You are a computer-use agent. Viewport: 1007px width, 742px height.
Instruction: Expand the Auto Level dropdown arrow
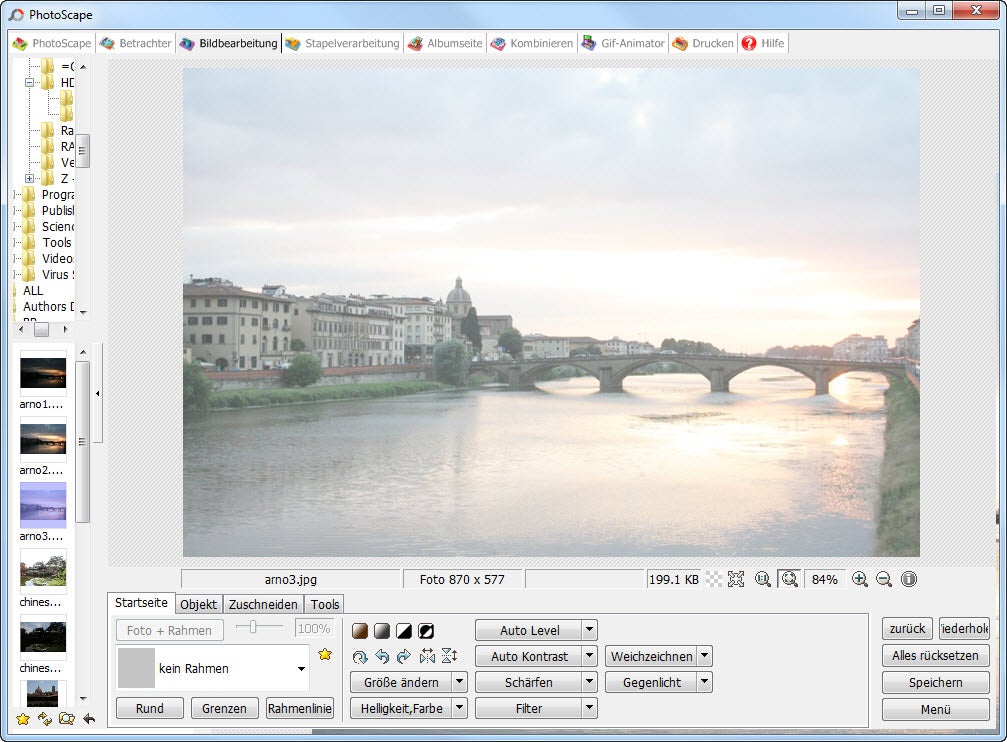click(589, 631)
